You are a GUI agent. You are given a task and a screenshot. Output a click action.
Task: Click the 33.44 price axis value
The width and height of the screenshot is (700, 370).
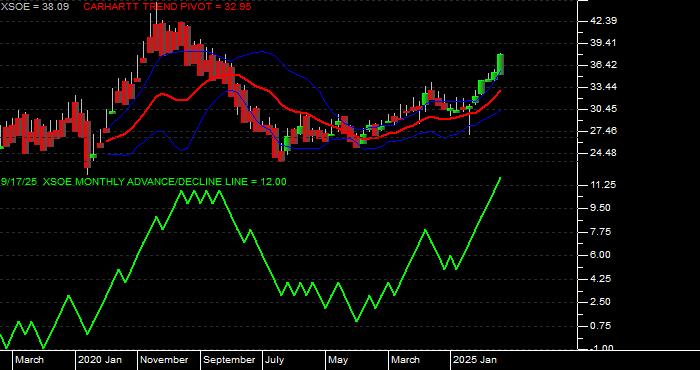click(x=604, y=87)
